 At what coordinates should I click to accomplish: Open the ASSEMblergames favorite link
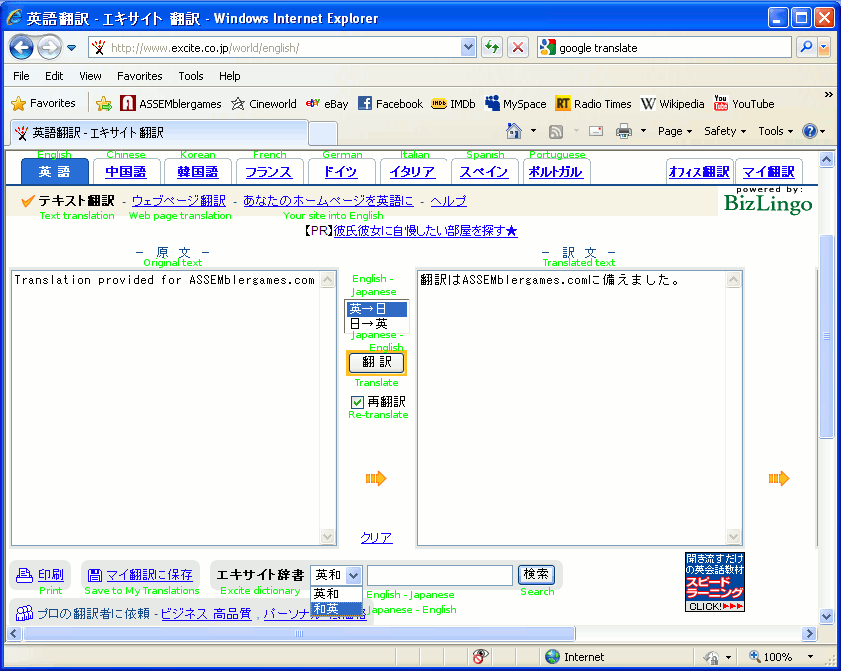(171, 104)
